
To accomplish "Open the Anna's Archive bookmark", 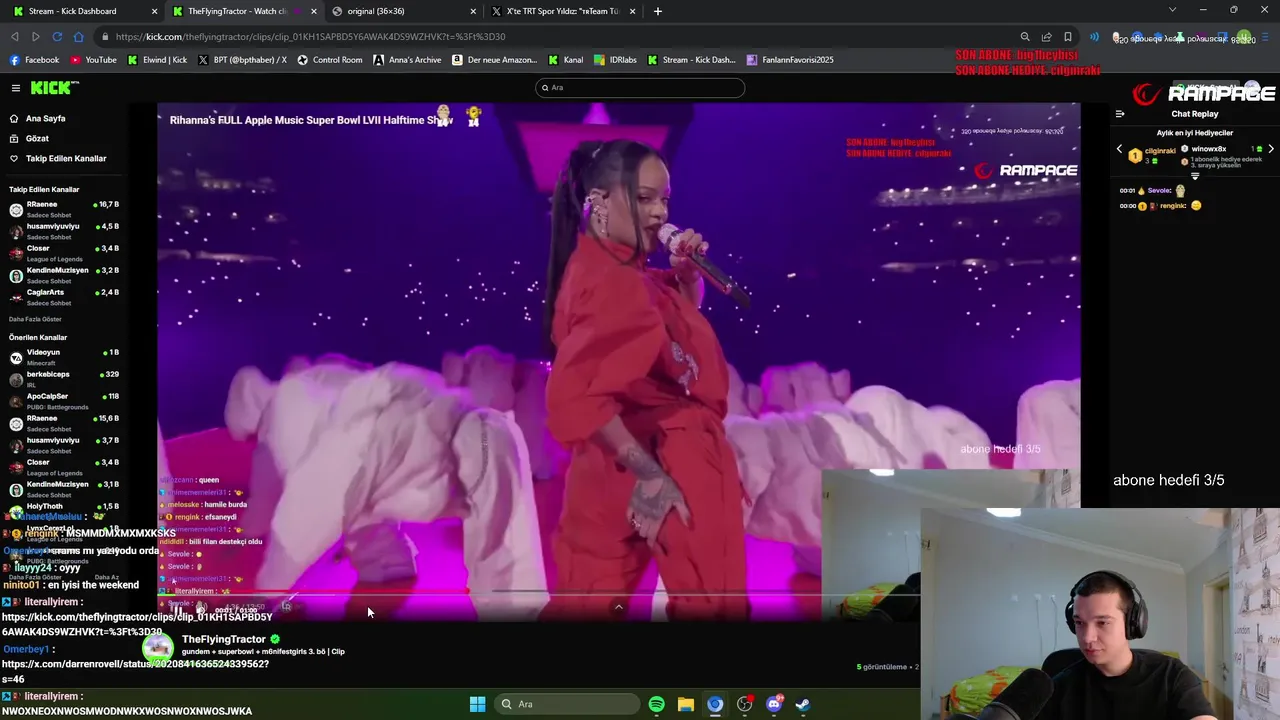I will pos(407,60).
